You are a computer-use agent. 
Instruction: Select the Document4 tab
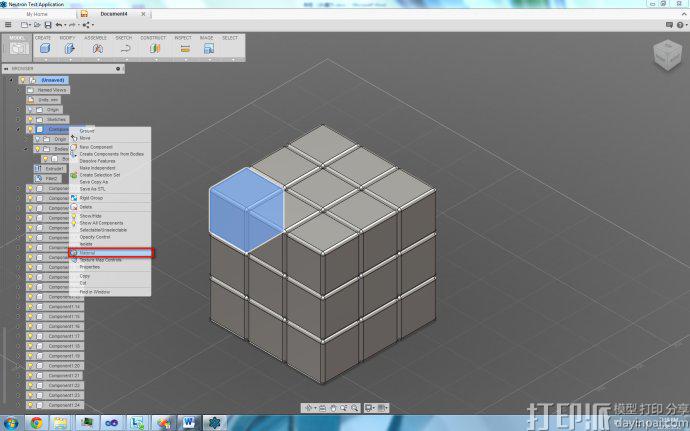click(x=114, y=14)
